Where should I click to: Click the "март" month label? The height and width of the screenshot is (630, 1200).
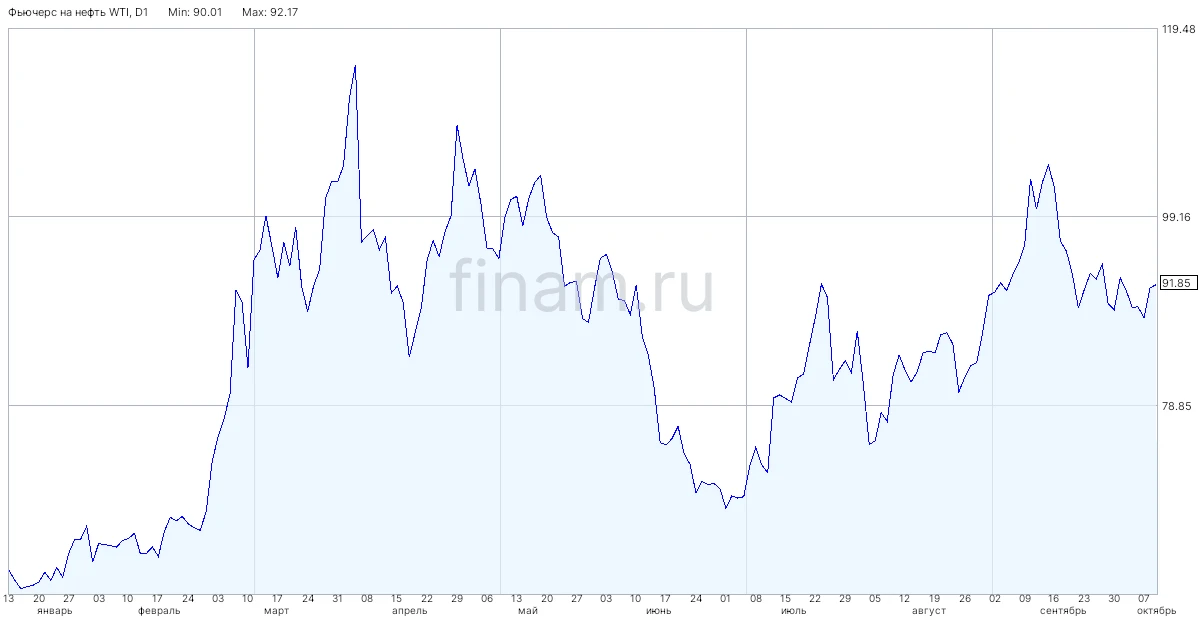click(x=277, y=610)
